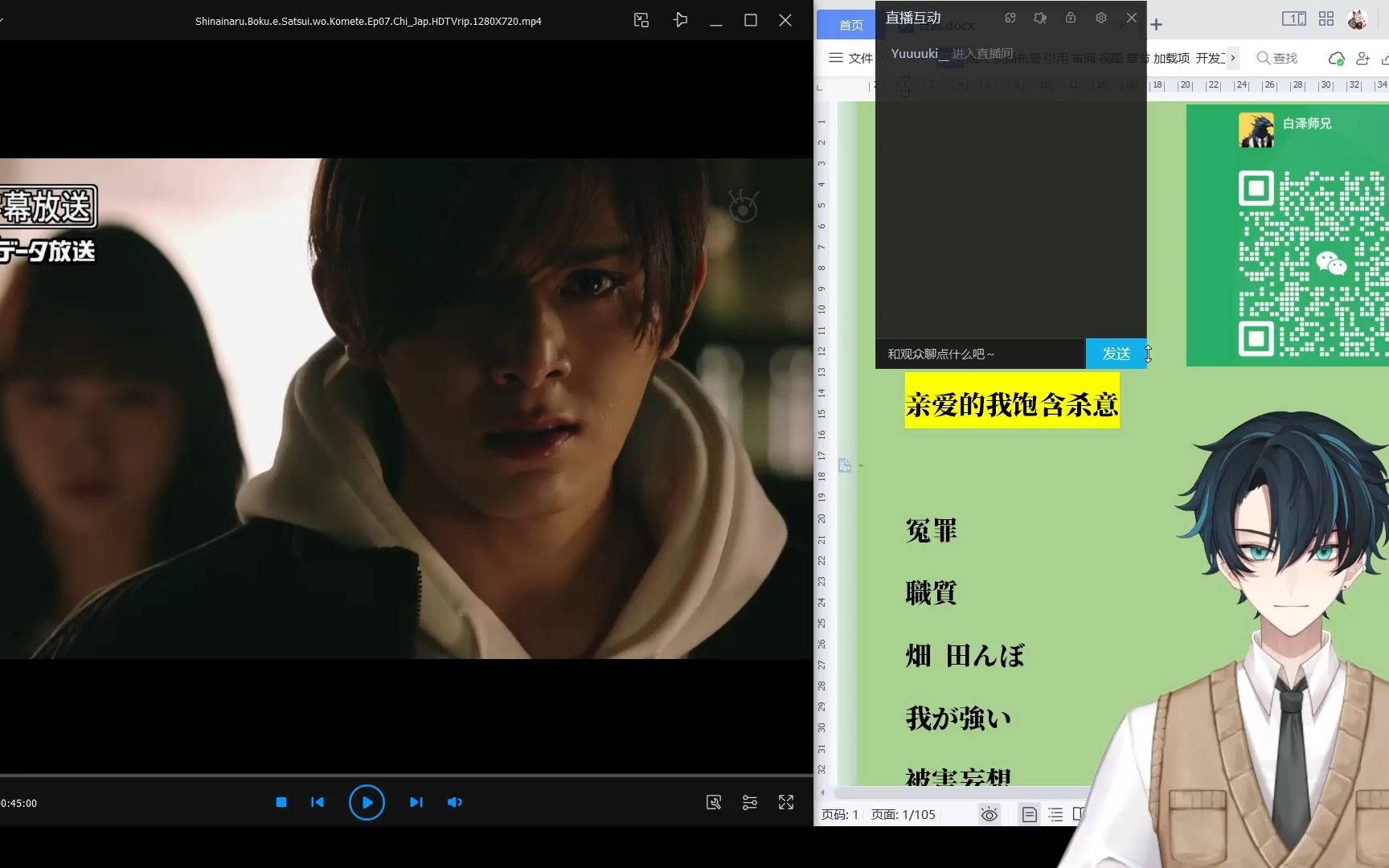Open the 加载项 ribbon tab
Screen dimensions: 1389x868
(x=1171, y=58)
